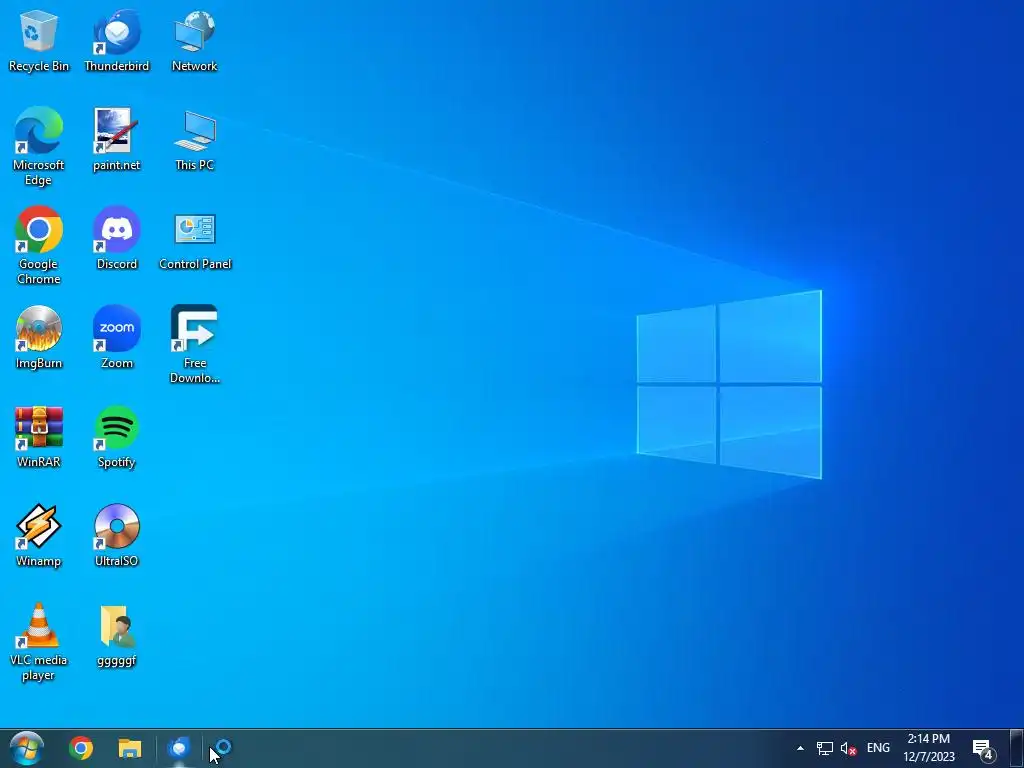Open the clock showing 2:14 PM
Image resolution: width=1024 pixels, height=768 pixels.
coord(929,748)
